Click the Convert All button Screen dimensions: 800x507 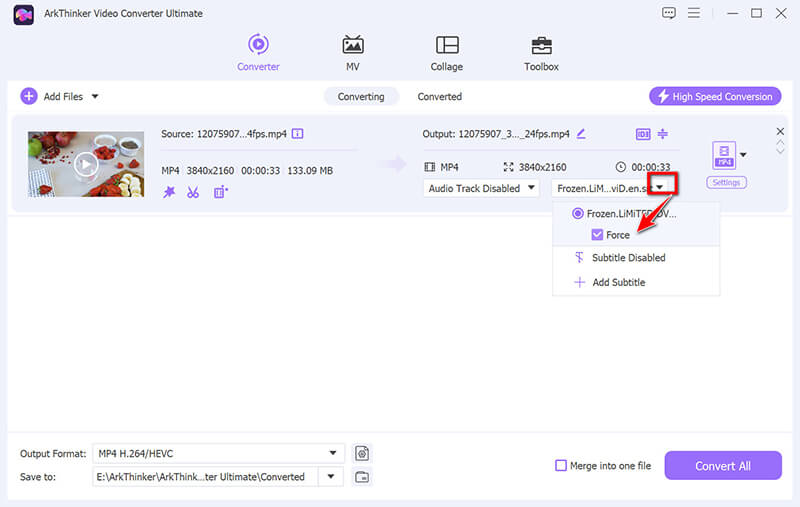pyautogui.click(x=722, y=465)
